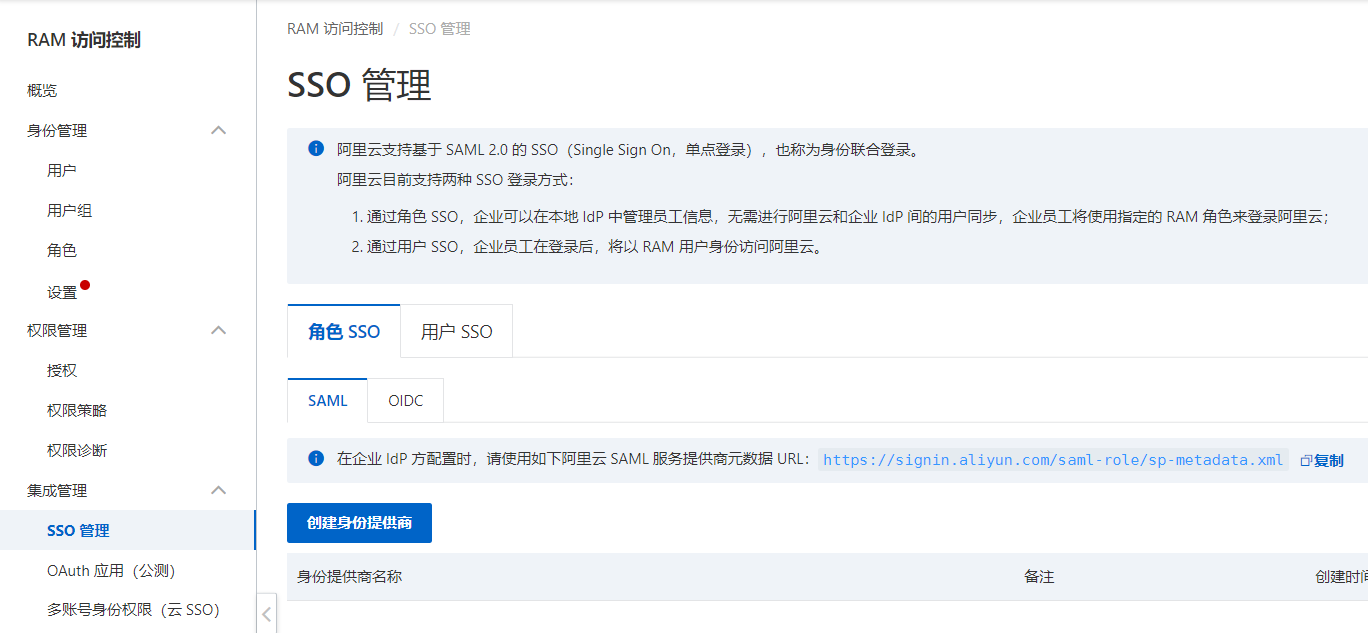Open 概览 in the sidebar
This screenshot has width=1368, height=633.
click(x=42, y=90)
